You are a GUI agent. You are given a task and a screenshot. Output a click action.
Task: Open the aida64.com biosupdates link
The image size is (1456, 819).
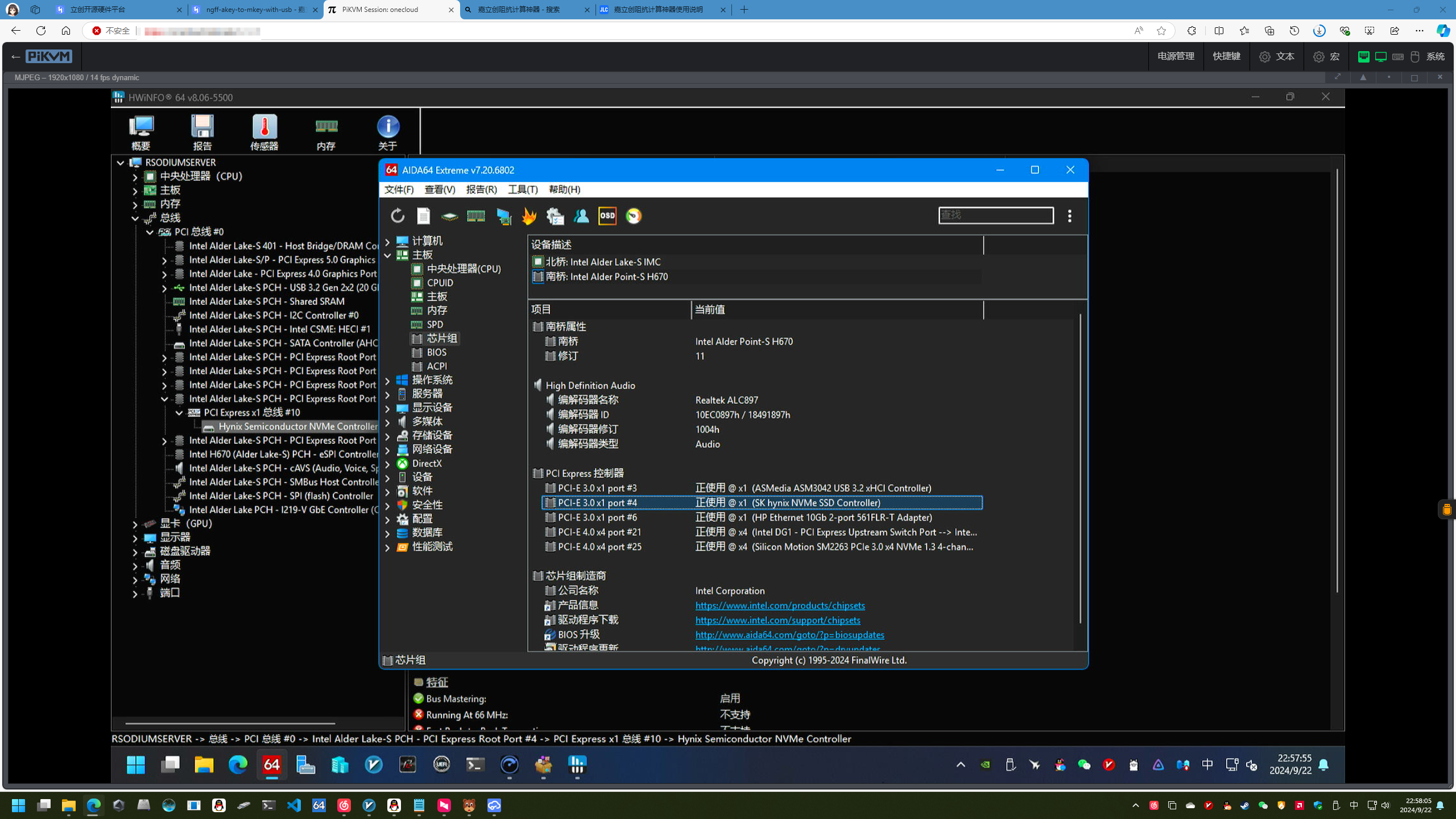789,635
